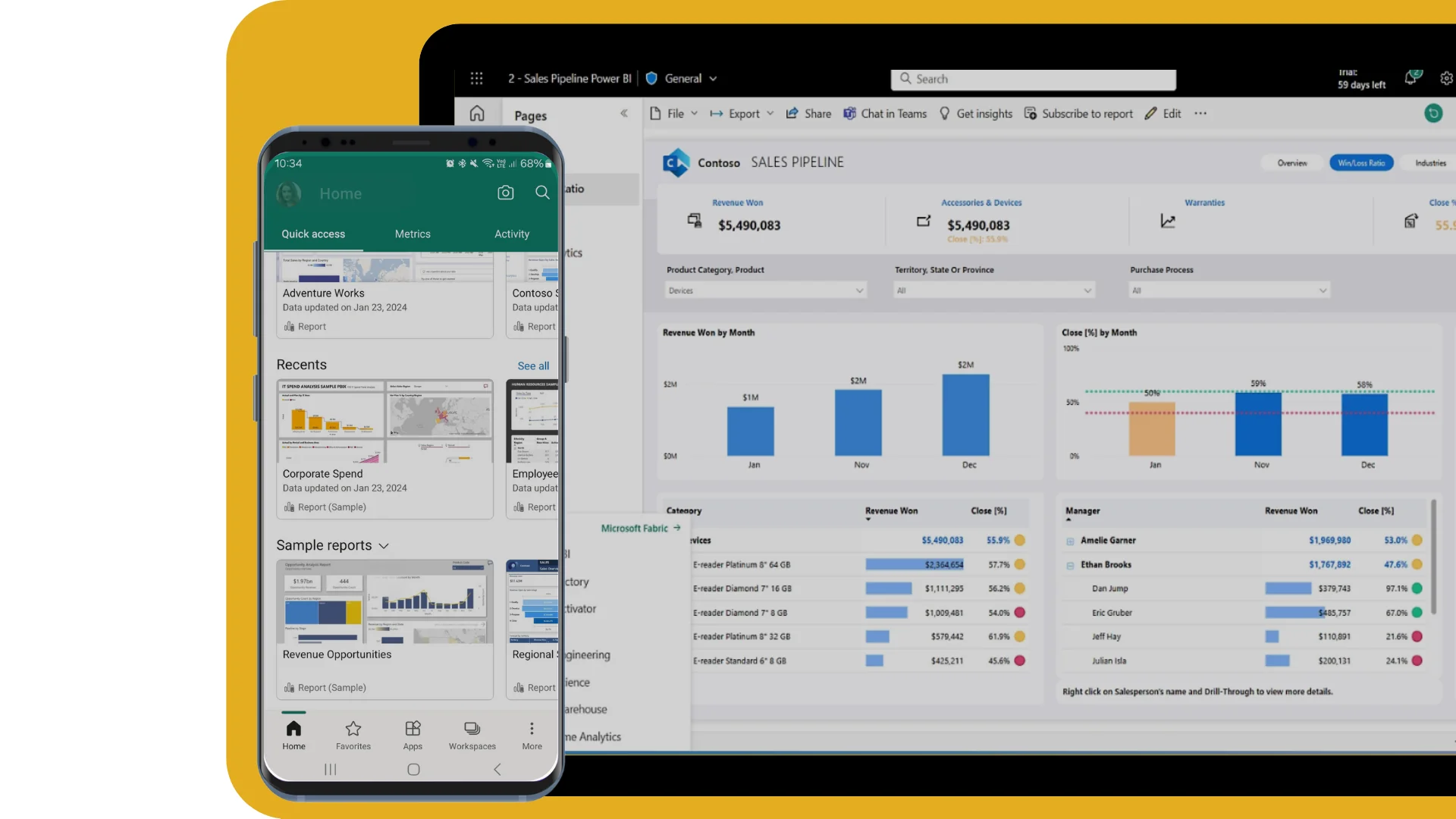The image size is (1456, 819).
Task: Select the Overview tab
Action: [1292, 163]
